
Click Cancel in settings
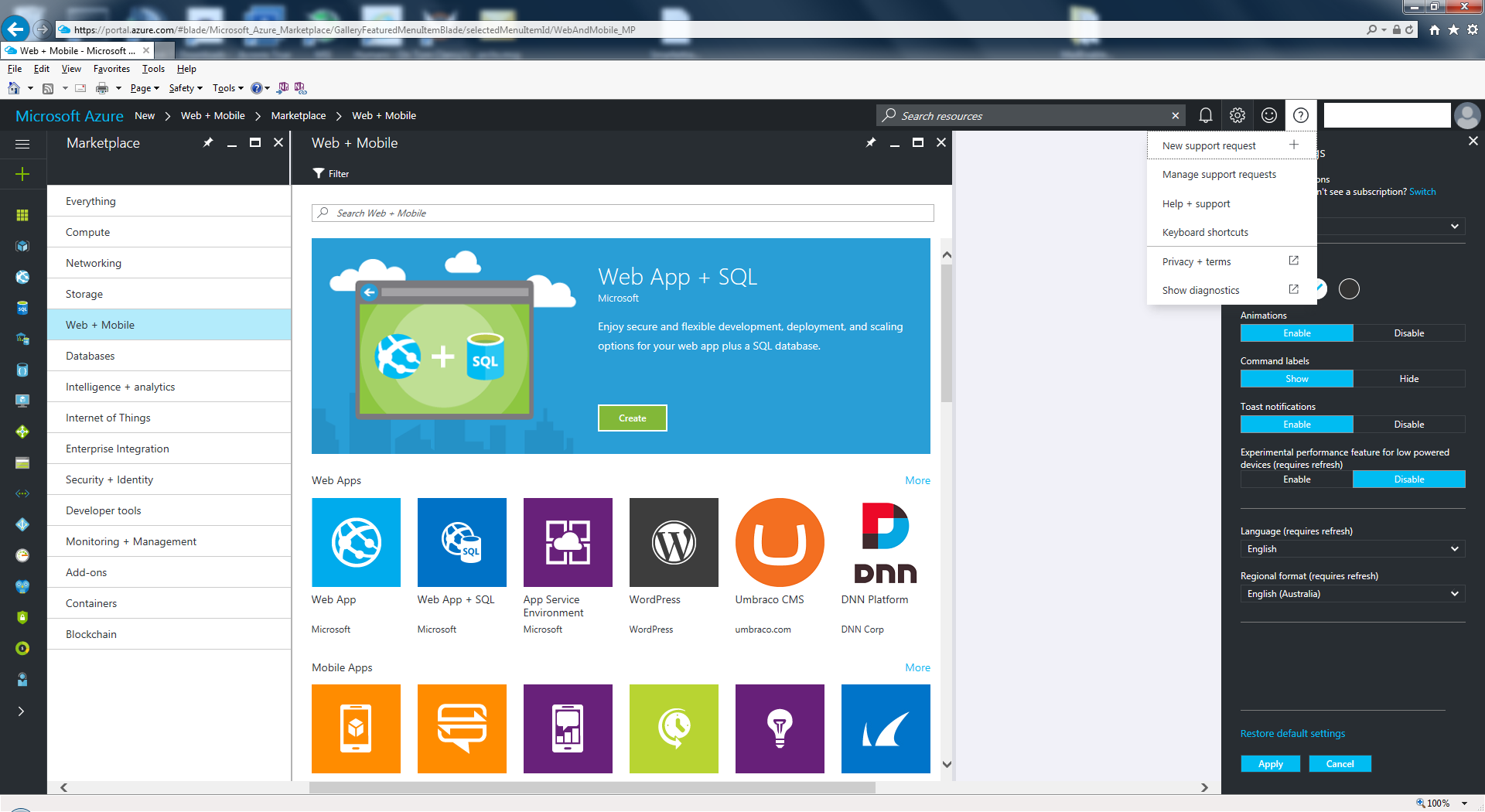point(1340,764)
